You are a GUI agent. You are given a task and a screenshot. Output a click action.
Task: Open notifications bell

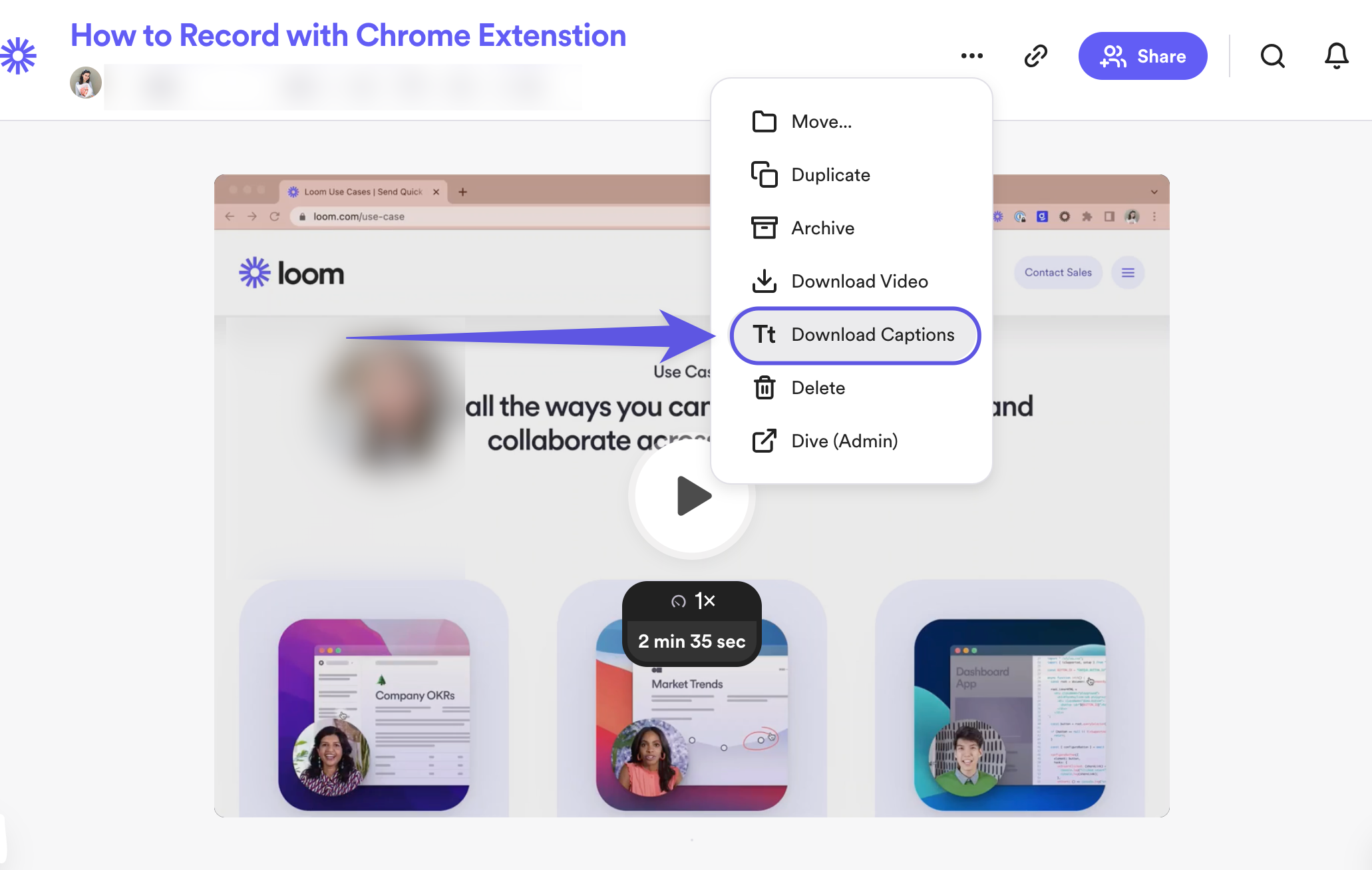(1336, 56)
